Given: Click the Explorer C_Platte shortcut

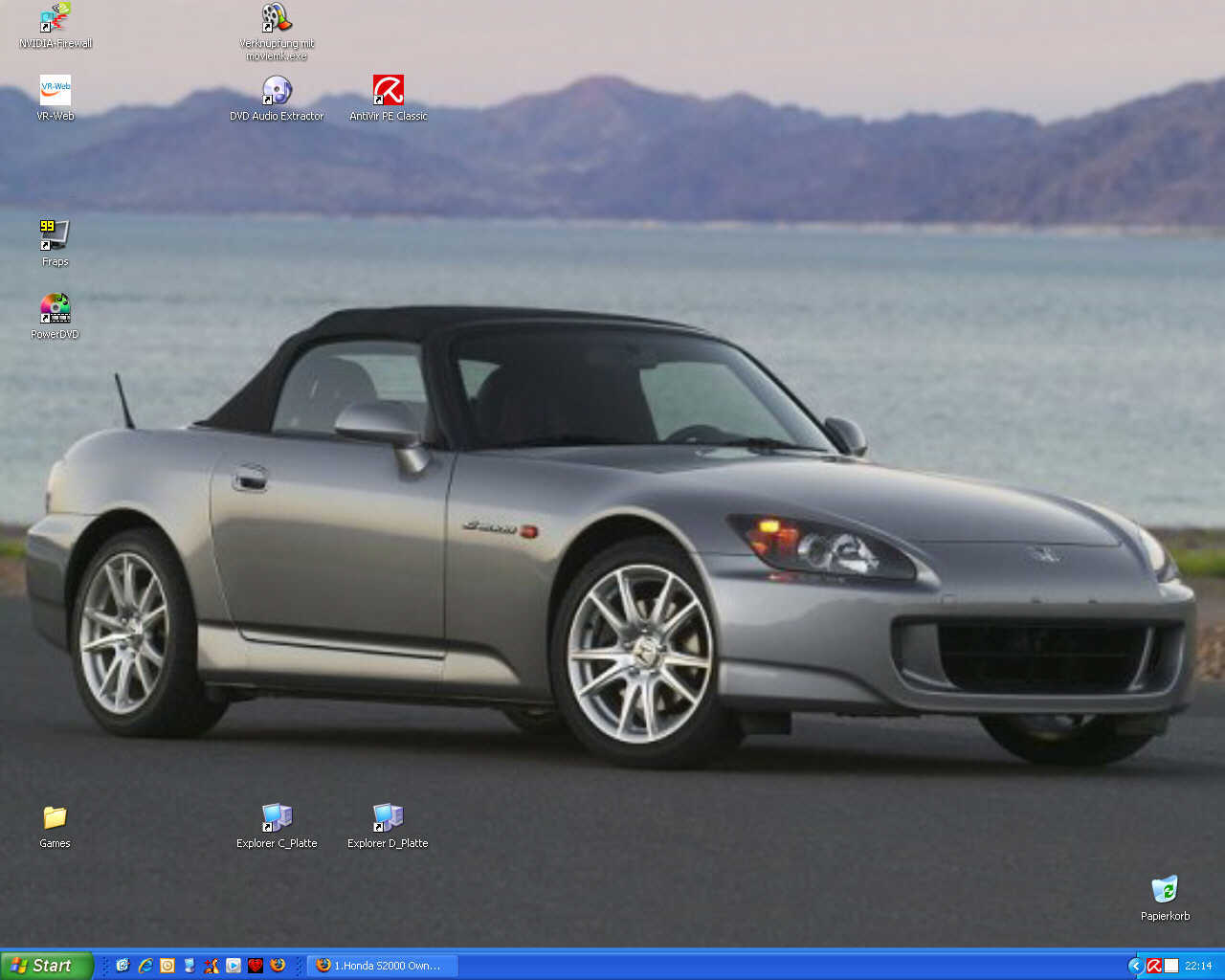Looking at the screenshot, I should [277, 818].
